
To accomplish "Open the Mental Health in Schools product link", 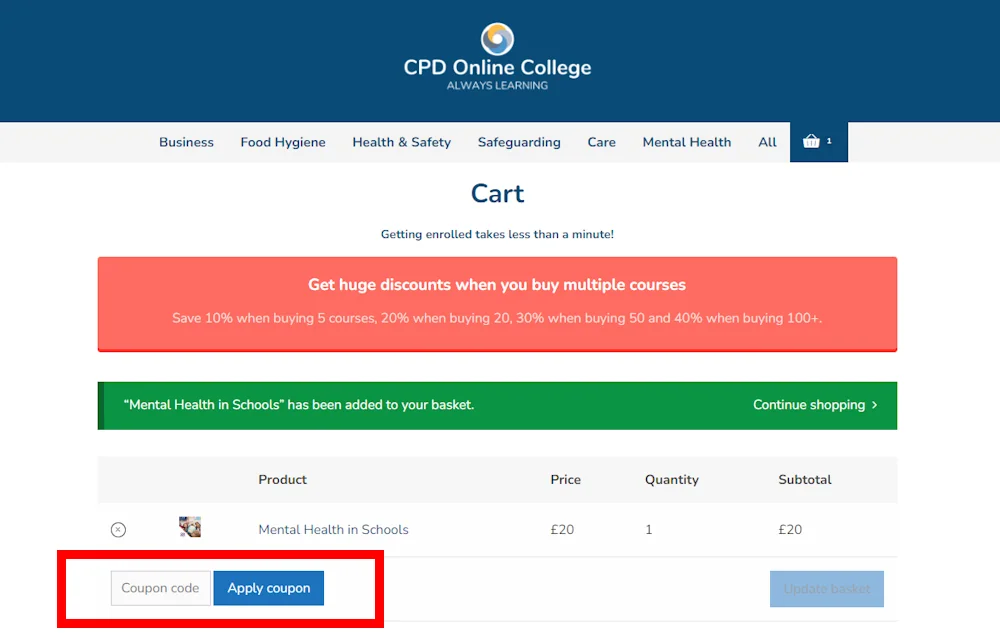I will point(333,529).
